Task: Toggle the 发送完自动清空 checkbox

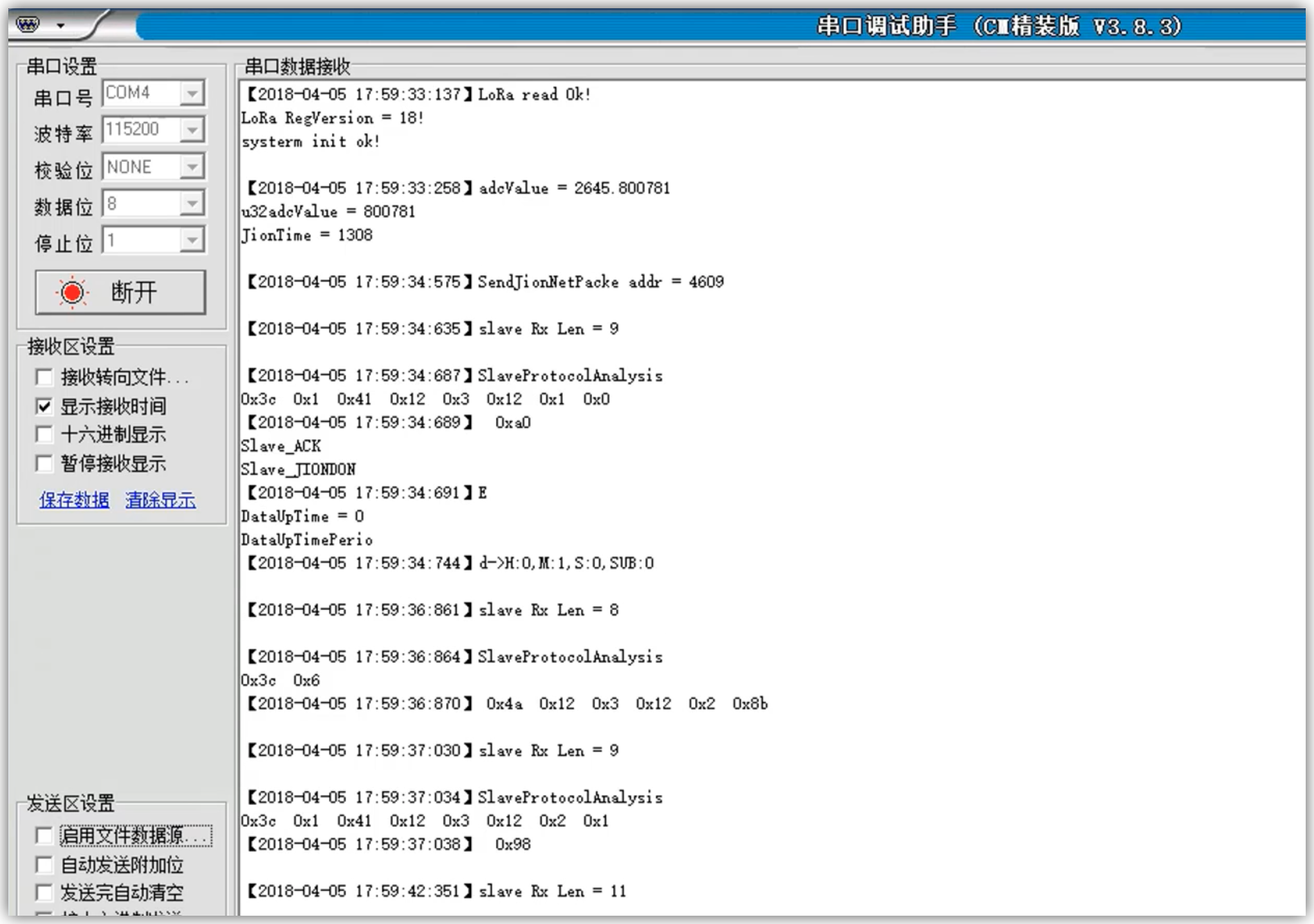Action: [x=44, y=893]
